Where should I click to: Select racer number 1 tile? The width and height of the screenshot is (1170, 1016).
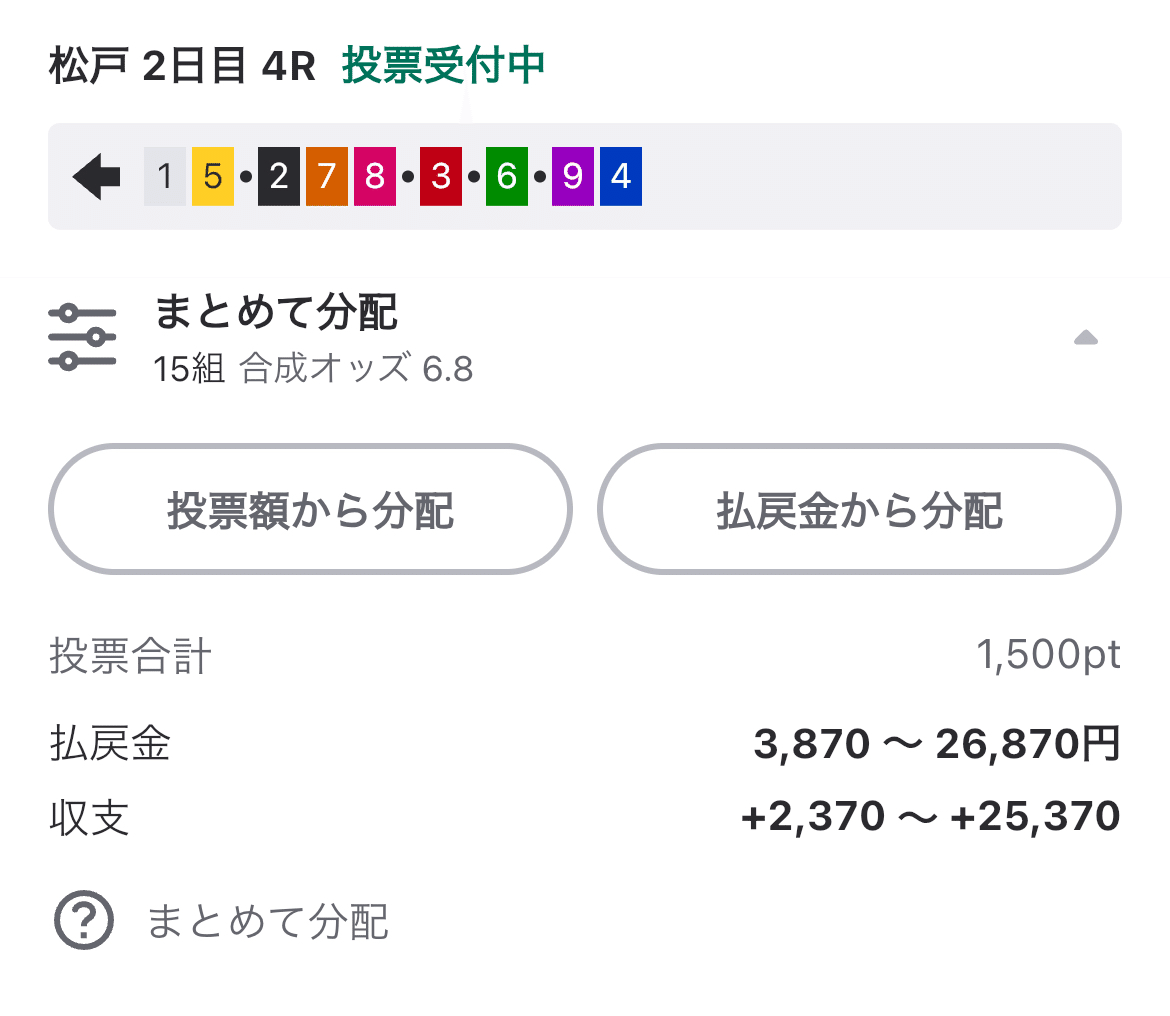(163, 176)
